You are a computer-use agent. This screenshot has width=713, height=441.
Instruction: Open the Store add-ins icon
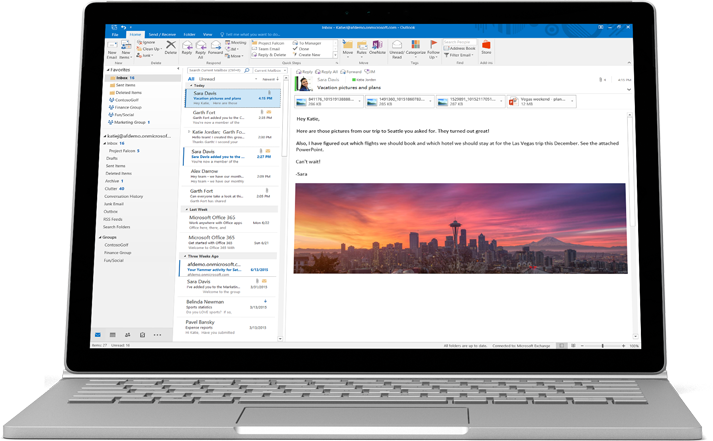[x=487, y=48]
